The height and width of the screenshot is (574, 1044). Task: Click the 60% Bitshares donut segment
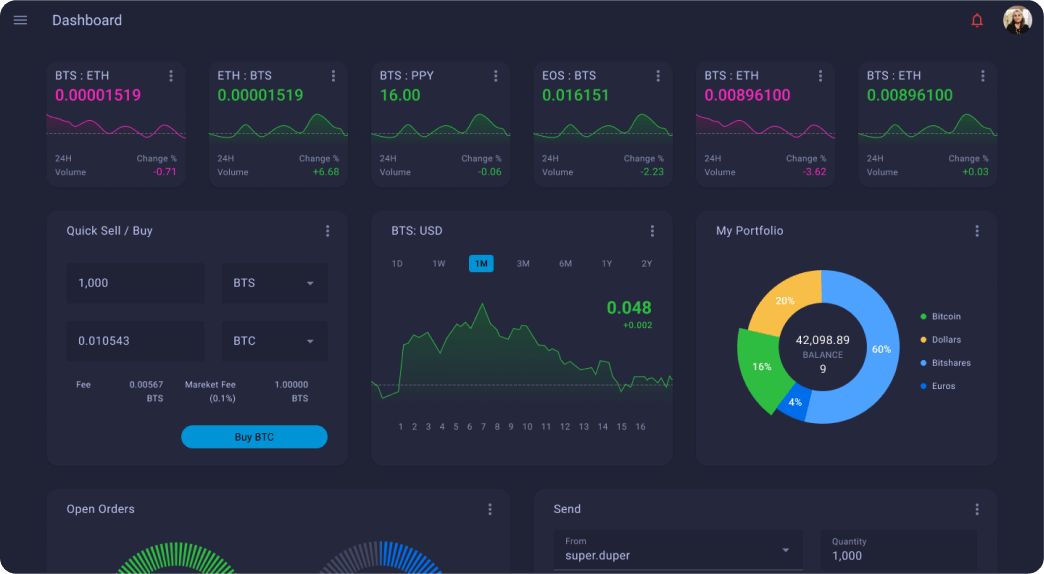point(880,350)
